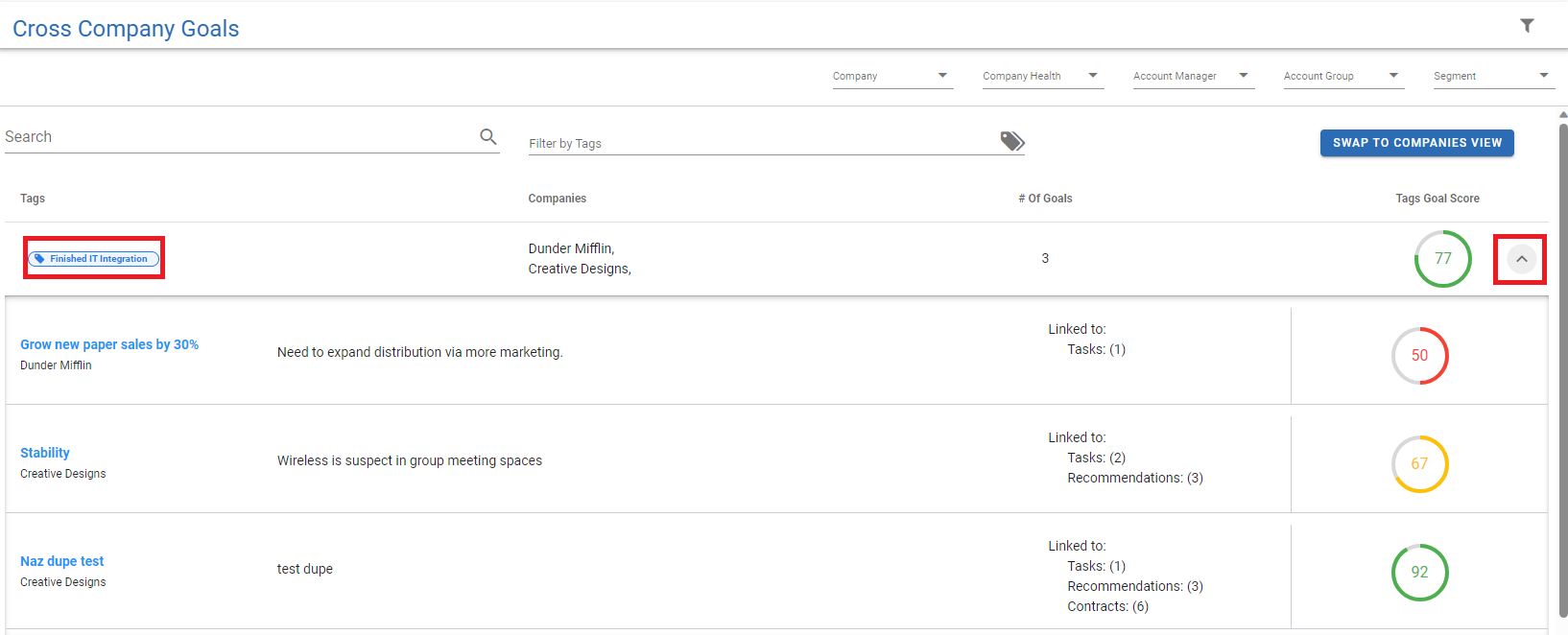Open the Naz dupe test goal
Viewport: 1568px width, 635px height.
[x=62, y=561]
